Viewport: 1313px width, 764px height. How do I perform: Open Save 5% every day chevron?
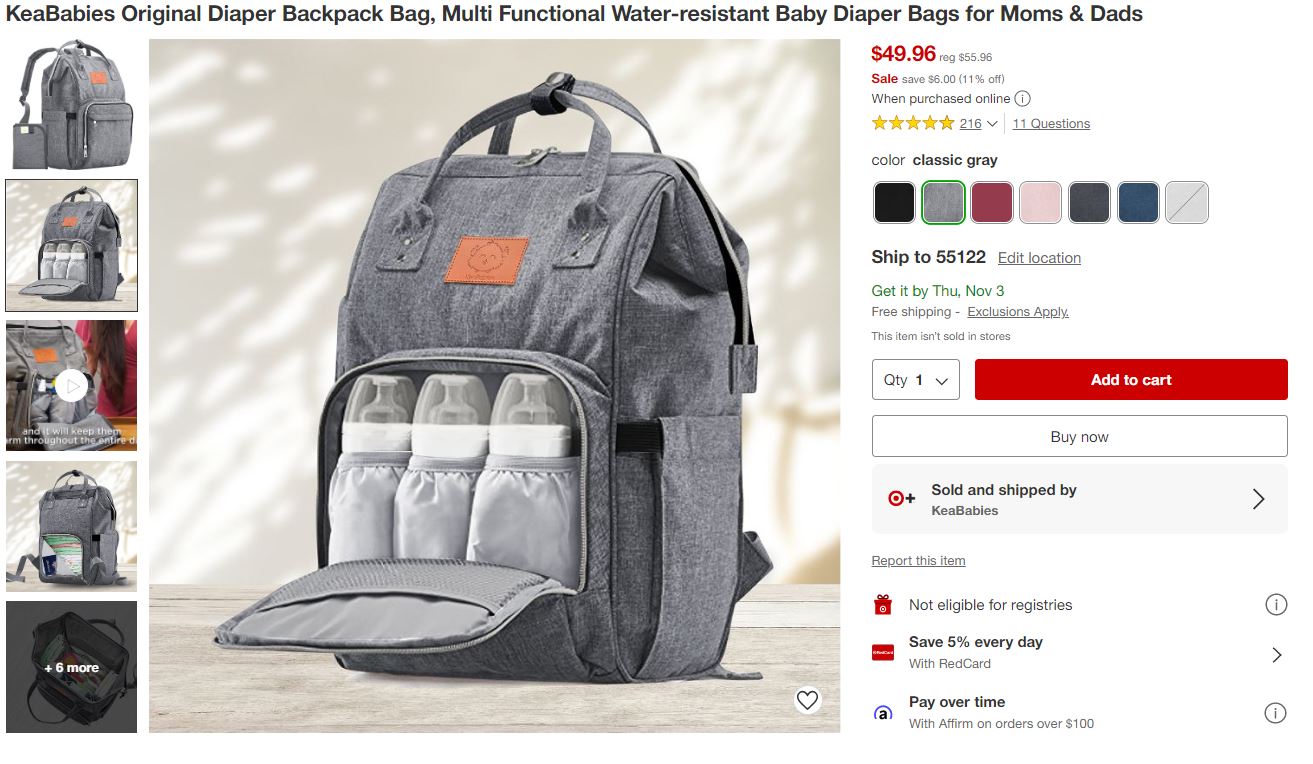(x=1276, y=654)
